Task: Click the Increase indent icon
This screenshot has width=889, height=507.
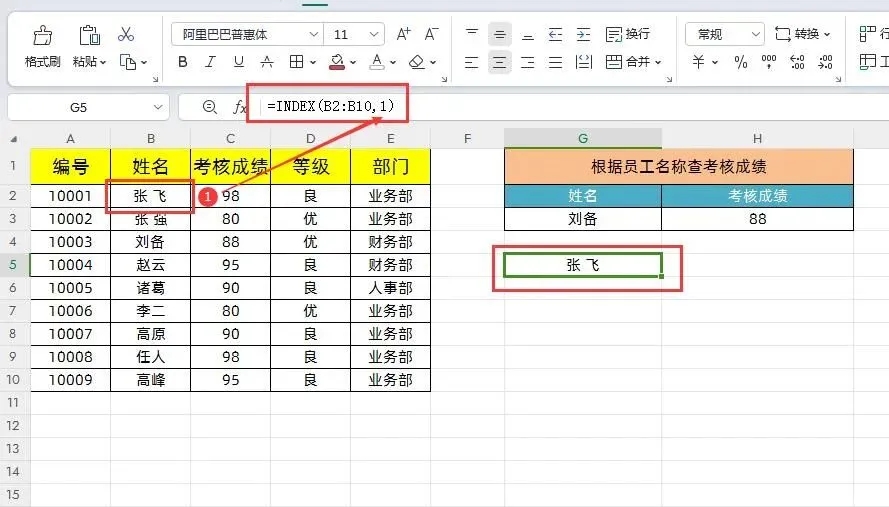Action: click(583, 35)
